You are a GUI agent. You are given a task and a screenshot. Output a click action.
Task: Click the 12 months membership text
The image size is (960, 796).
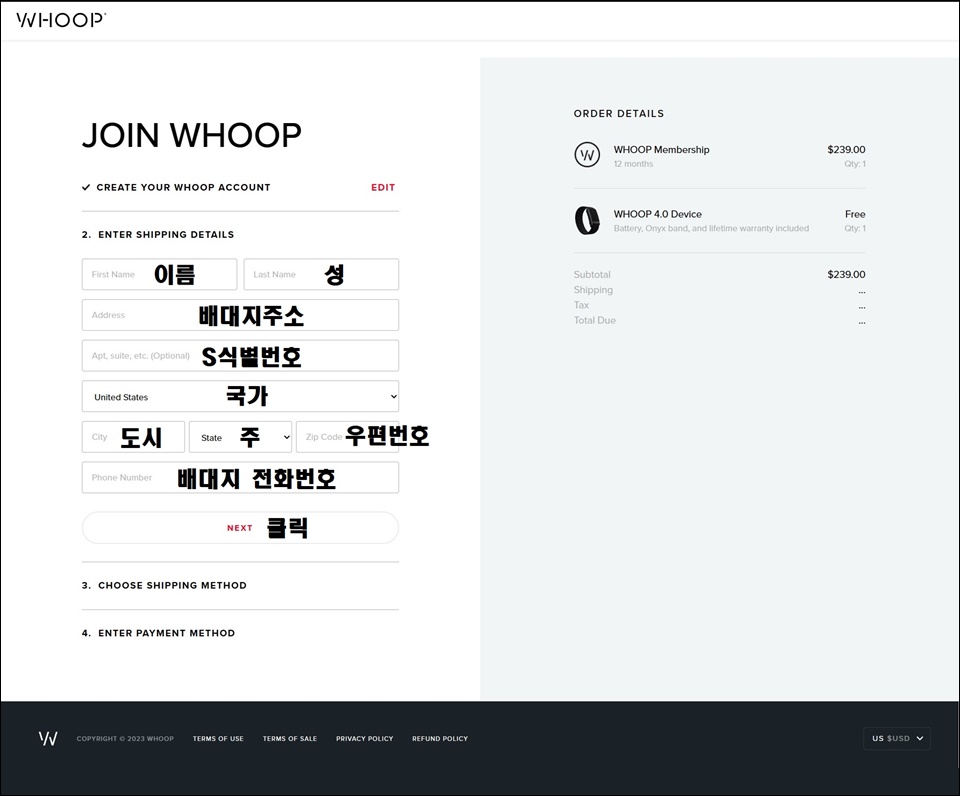(633, 163)
